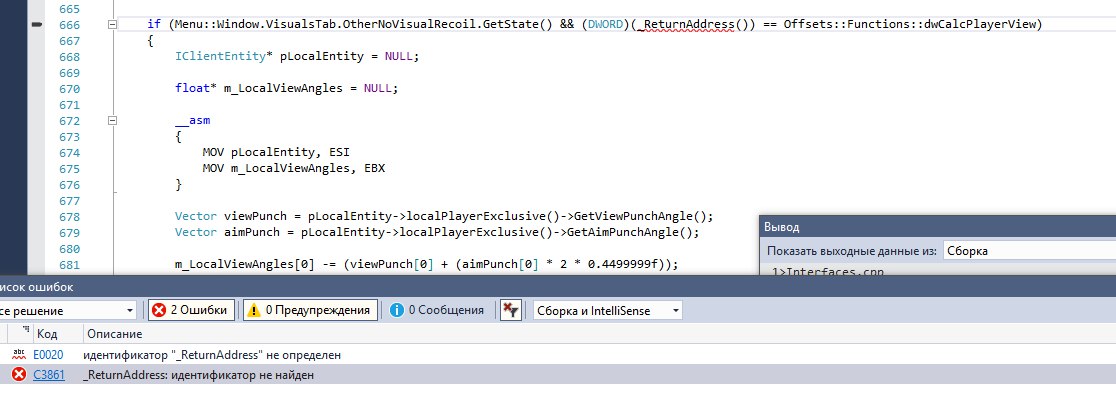Click the IntelliSense squiggle icon on E0020 row
The height and width of the screenshot is (418, 1116).
point(19,354)
